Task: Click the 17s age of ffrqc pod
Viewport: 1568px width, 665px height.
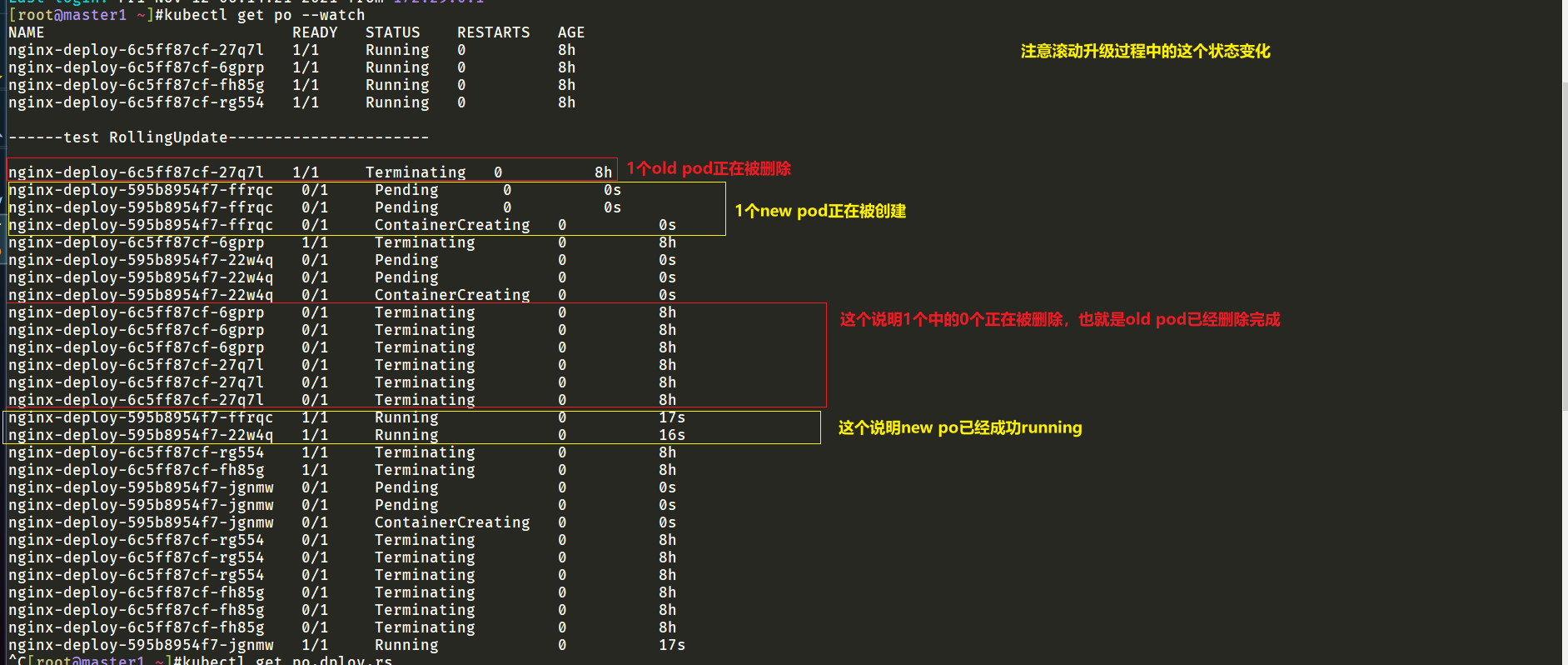Action: click(672, 417)
